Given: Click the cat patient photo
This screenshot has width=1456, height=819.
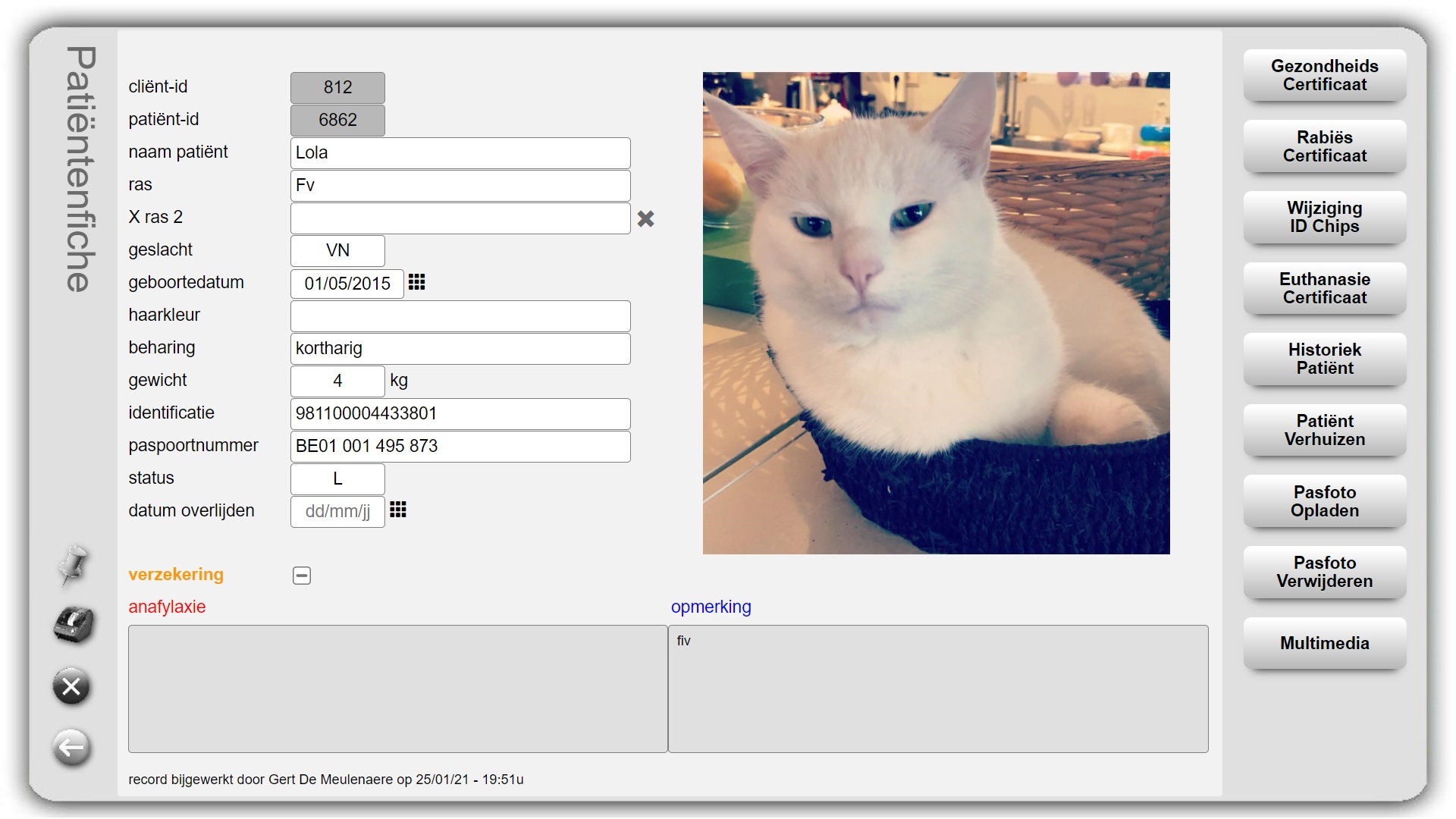Looking at the screenshot, I should point(936,313).
